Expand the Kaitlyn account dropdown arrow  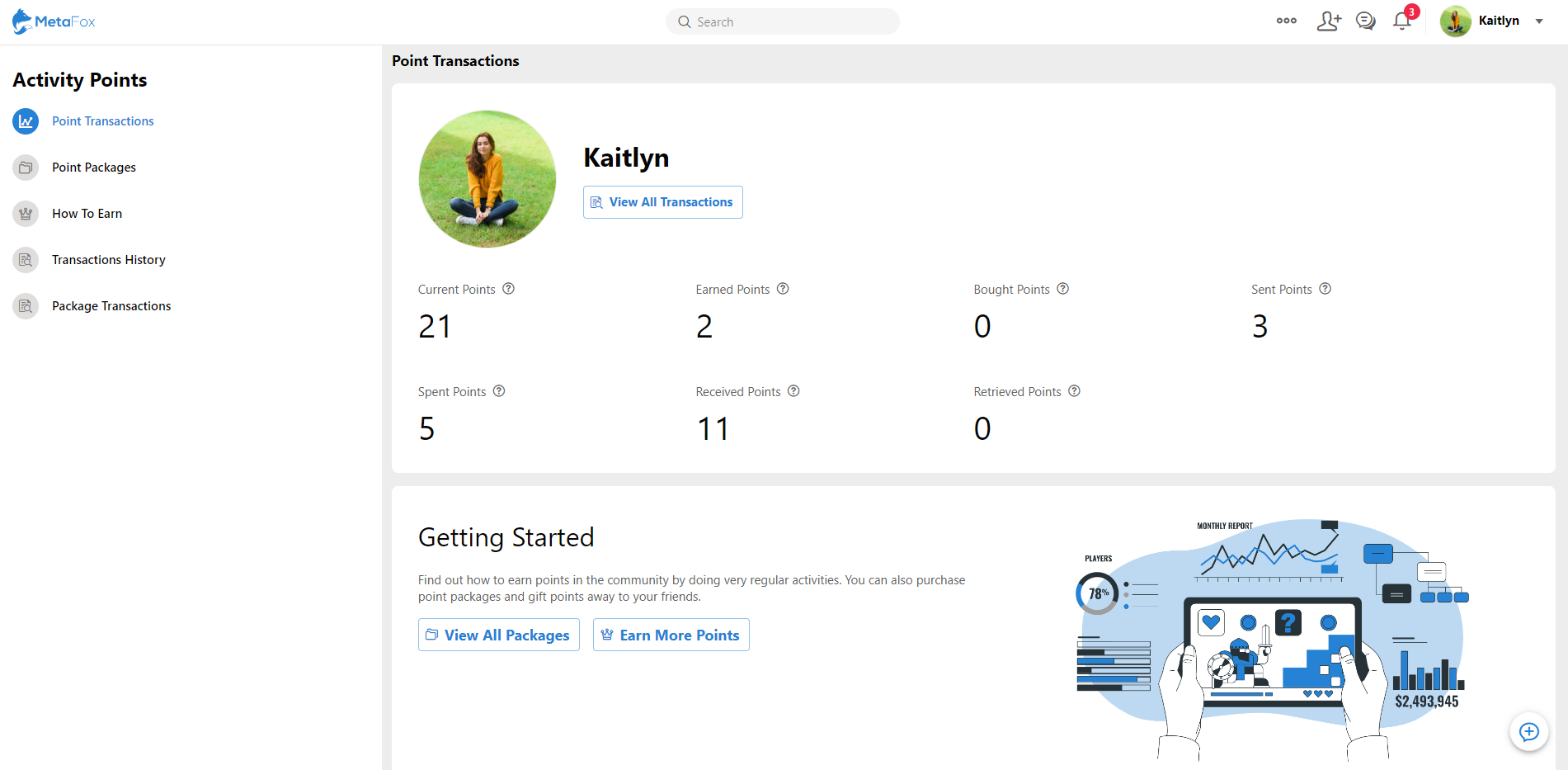[1539, 21]
